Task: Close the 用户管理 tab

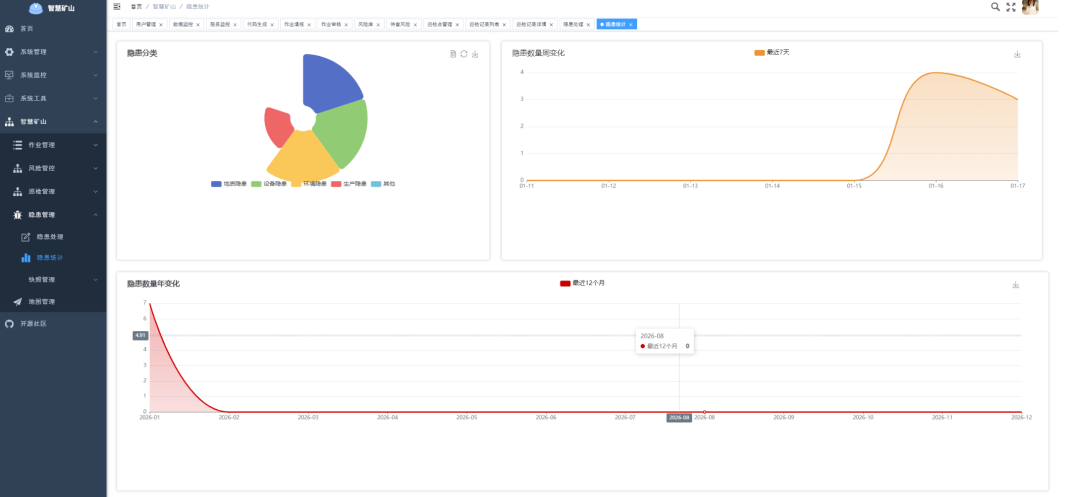Action: pyautogui.click(x=161, y=24)
